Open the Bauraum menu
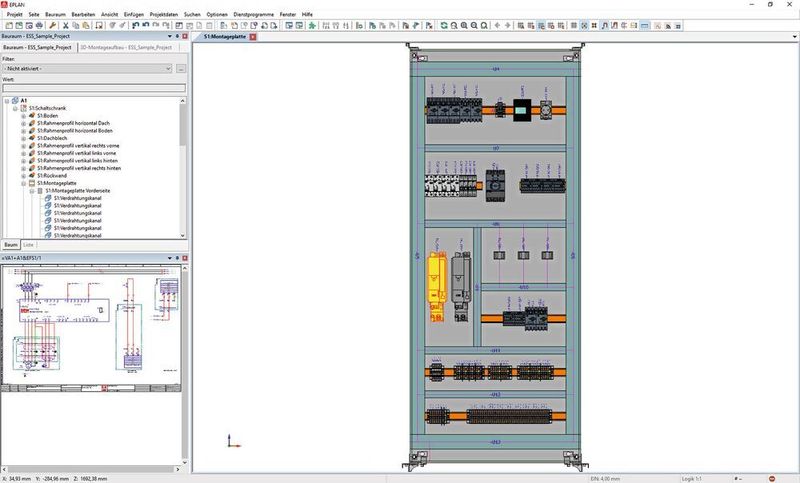 [x=55, y=14]
